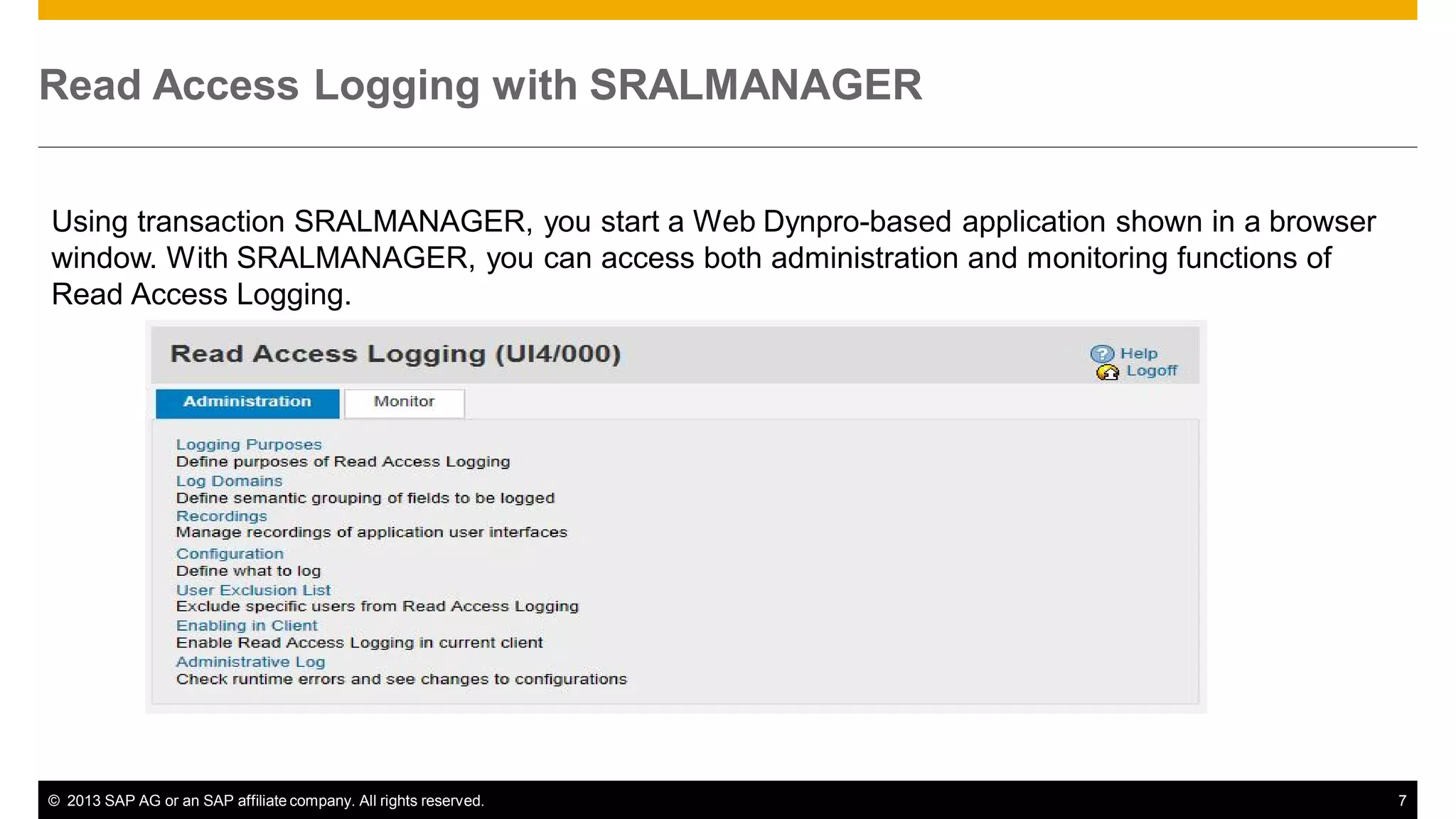Open the Log Domains link

tap(229, 481)
